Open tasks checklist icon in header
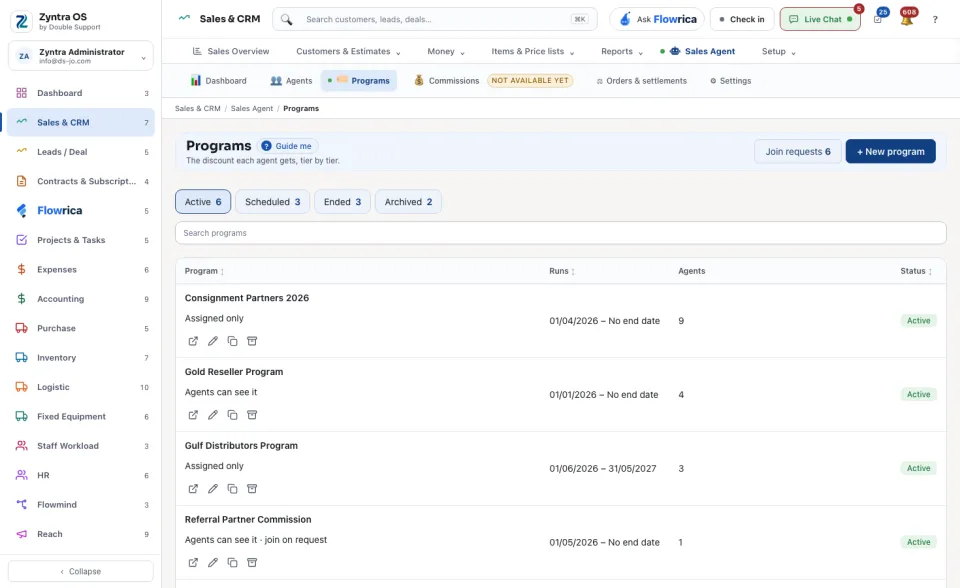This screenshot has width=960, height=588. click(878, 20)
